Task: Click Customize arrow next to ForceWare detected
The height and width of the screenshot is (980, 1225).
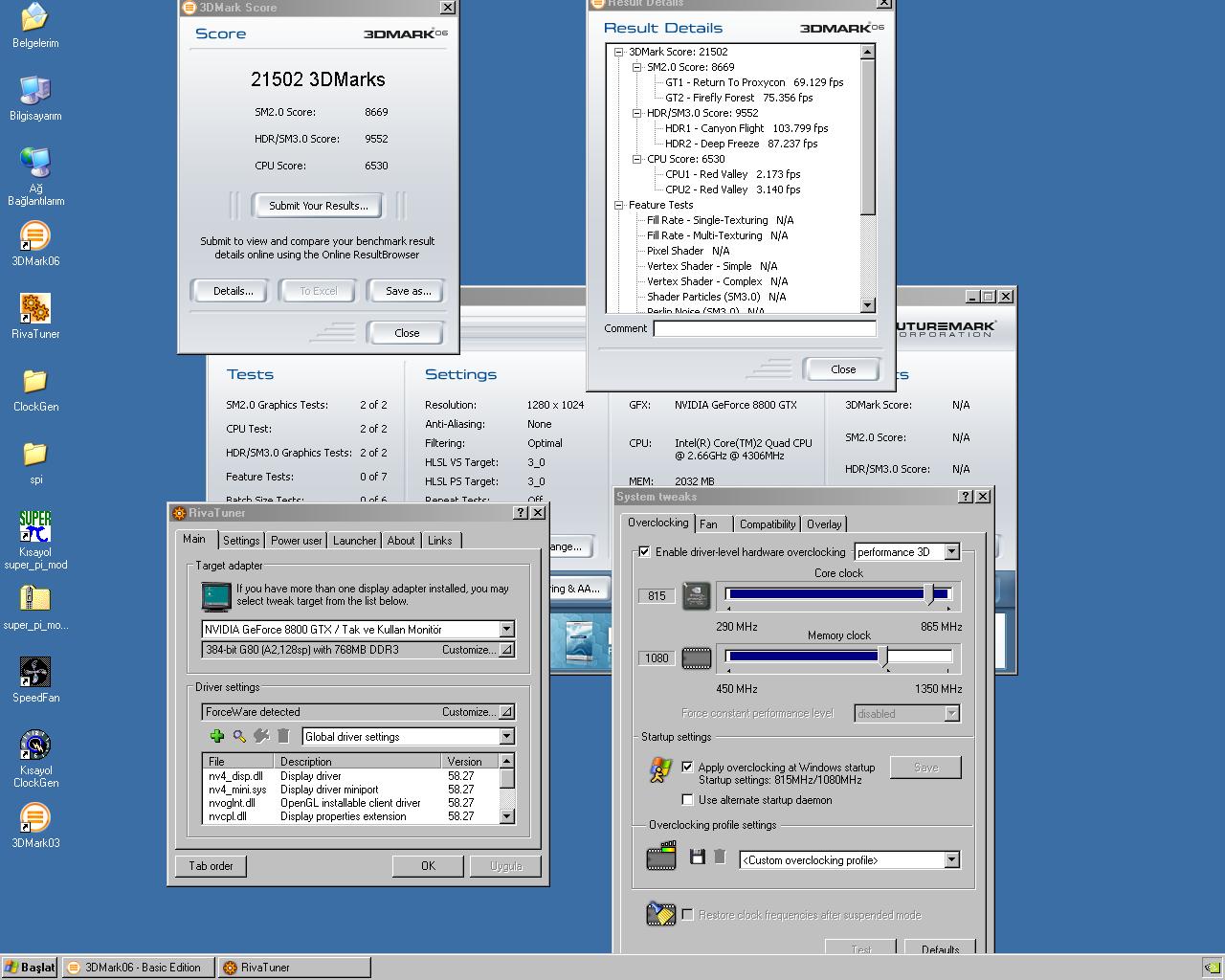Action: tap(506, 712)
